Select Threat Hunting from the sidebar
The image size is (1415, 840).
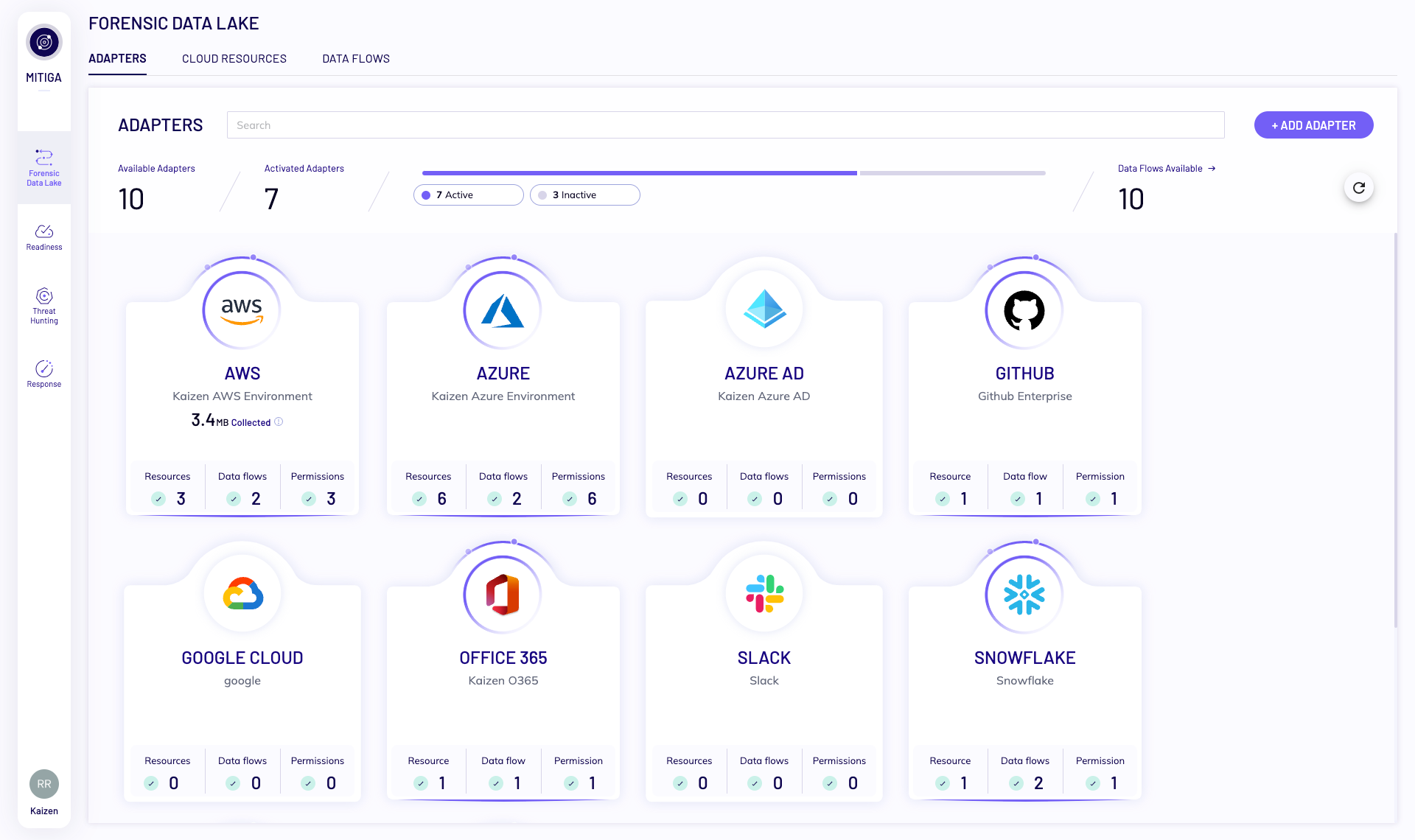[43, 304]
